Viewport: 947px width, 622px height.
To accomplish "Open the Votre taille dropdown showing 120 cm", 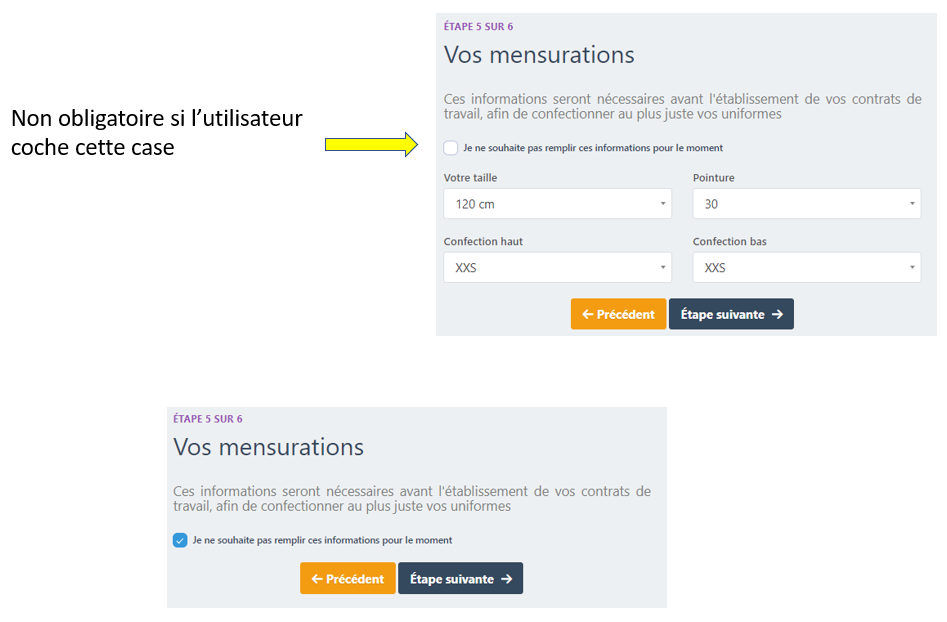I will pos(557,204).
